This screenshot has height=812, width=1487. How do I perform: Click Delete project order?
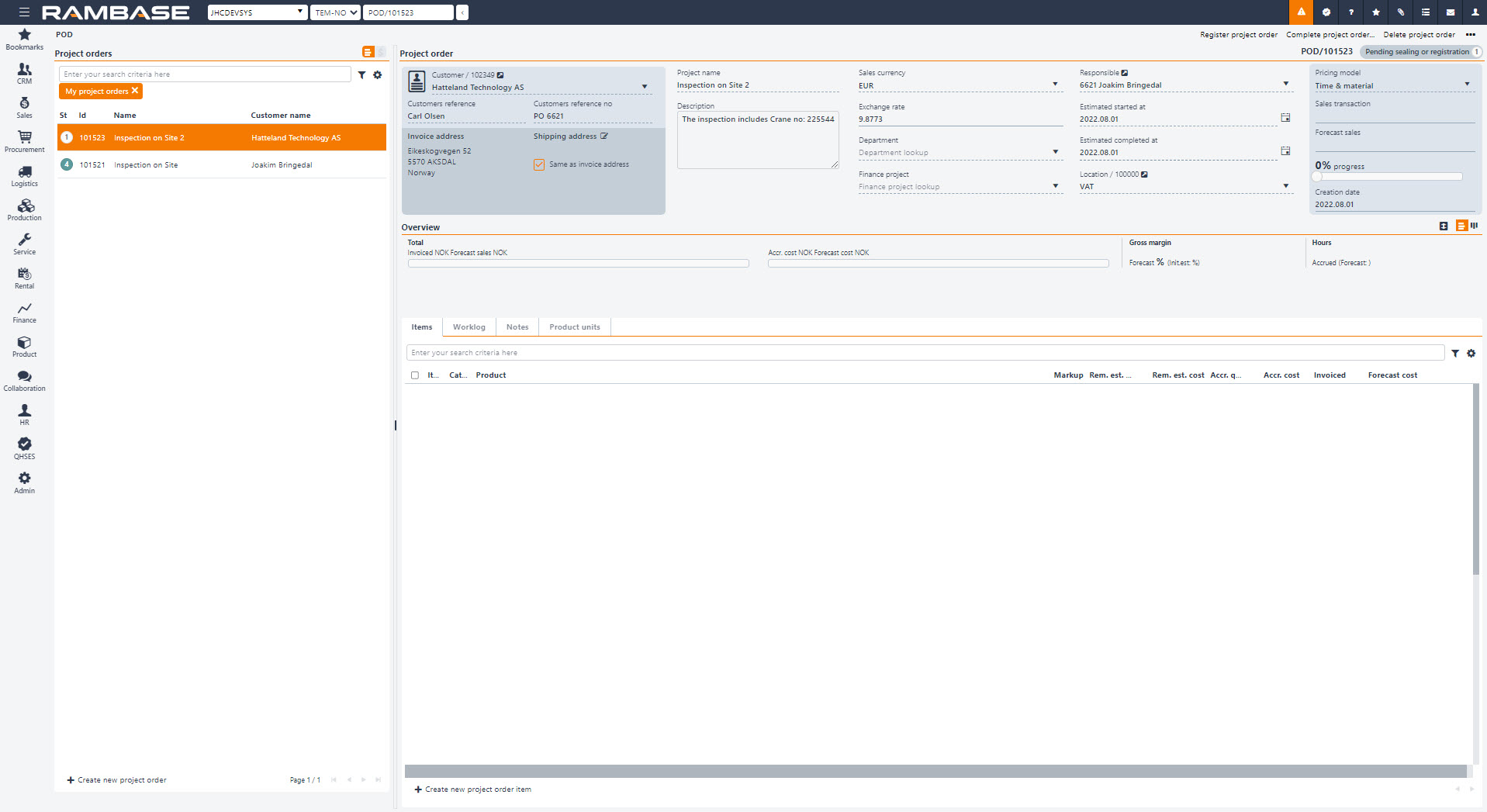[x=1420, y=35]
